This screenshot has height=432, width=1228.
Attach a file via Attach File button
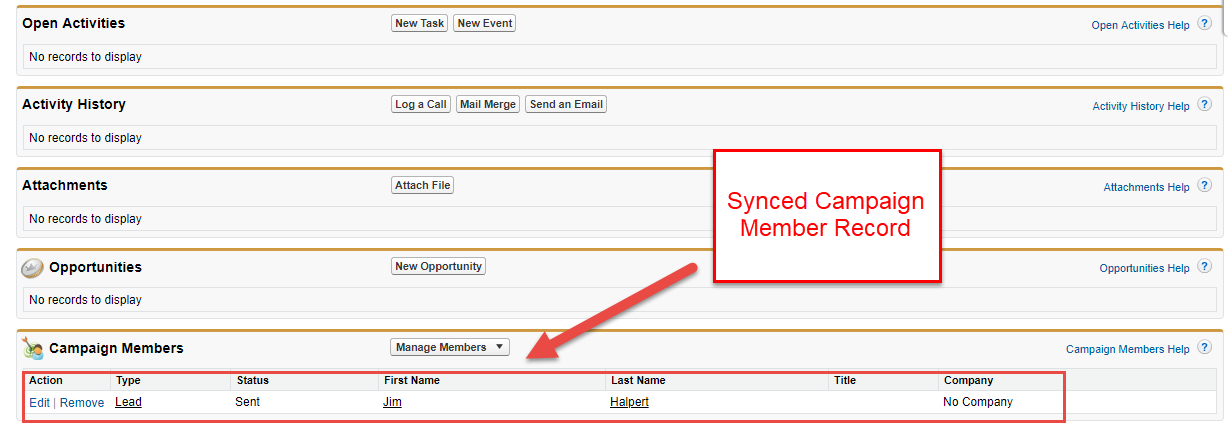[423, 185]
